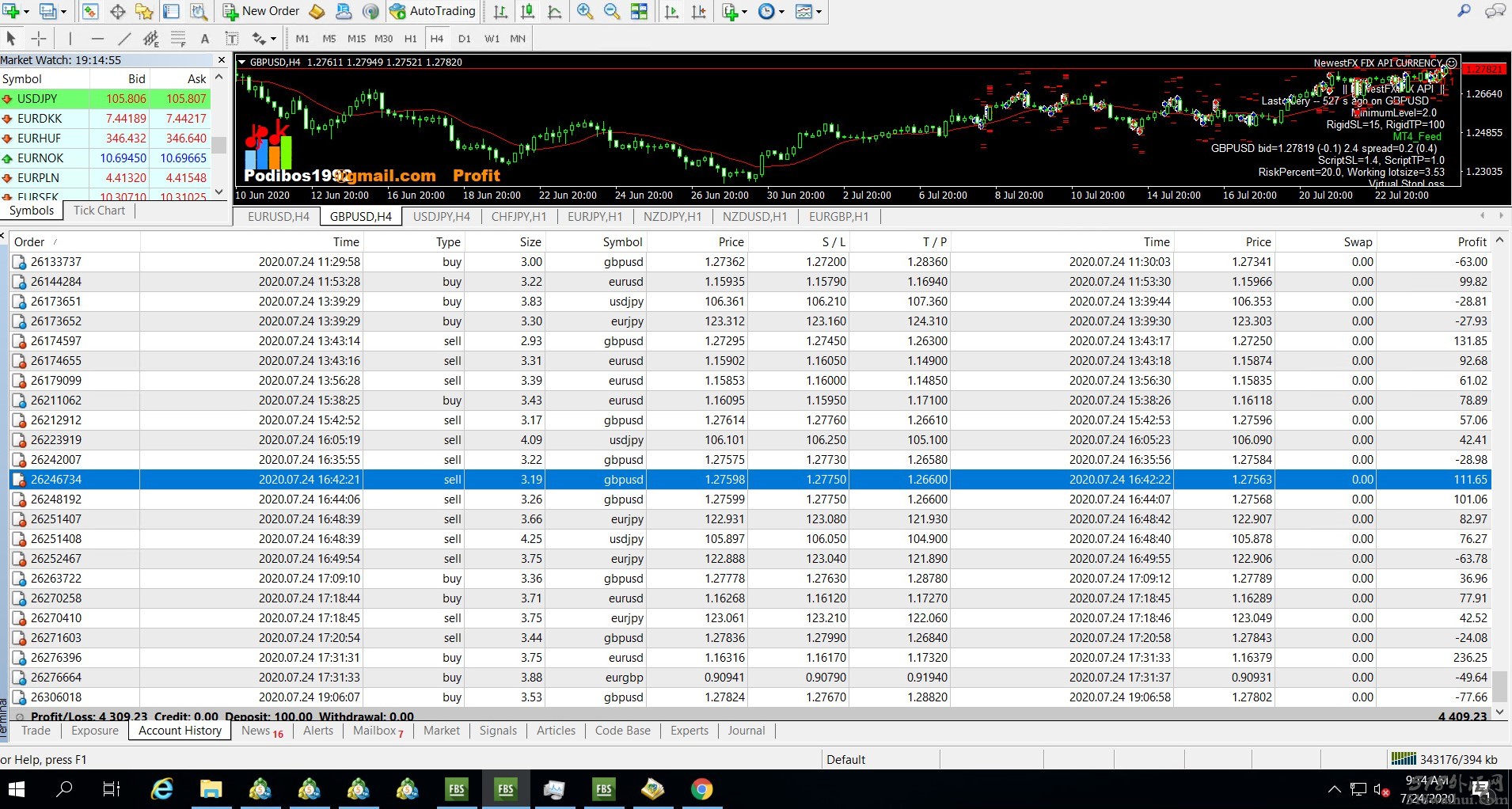Screen dimensions: 1512x809
Task: Switch to M5 timeframe
Action: tap(329, 38)
